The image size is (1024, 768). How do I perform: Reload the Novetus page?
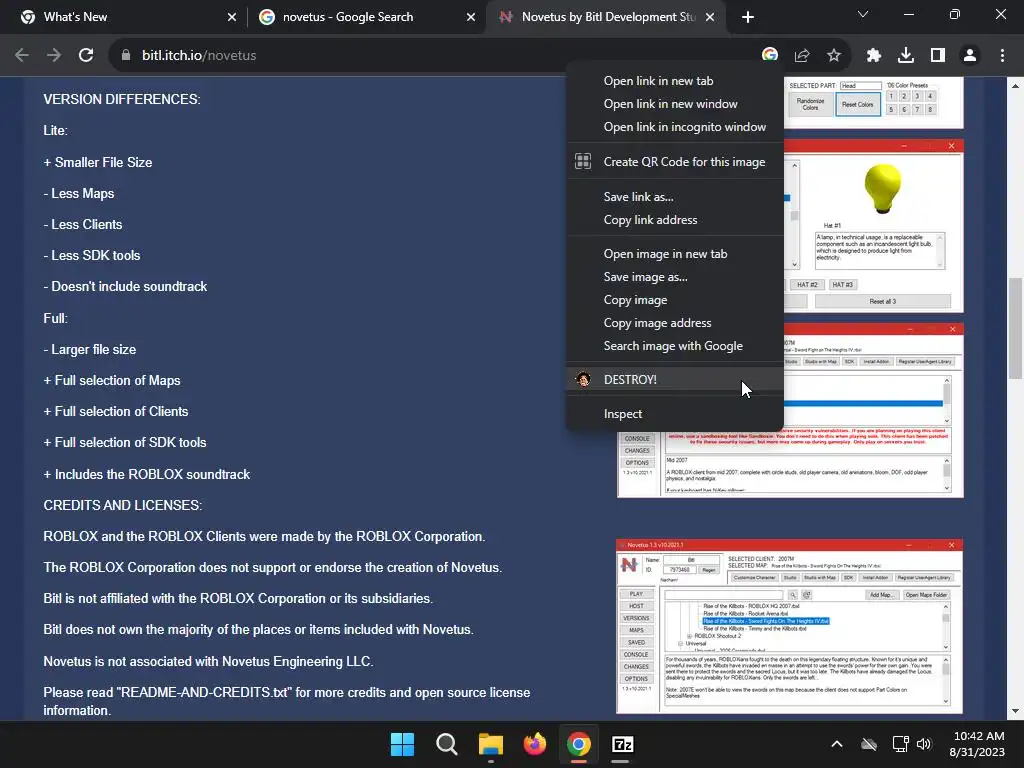86,56
